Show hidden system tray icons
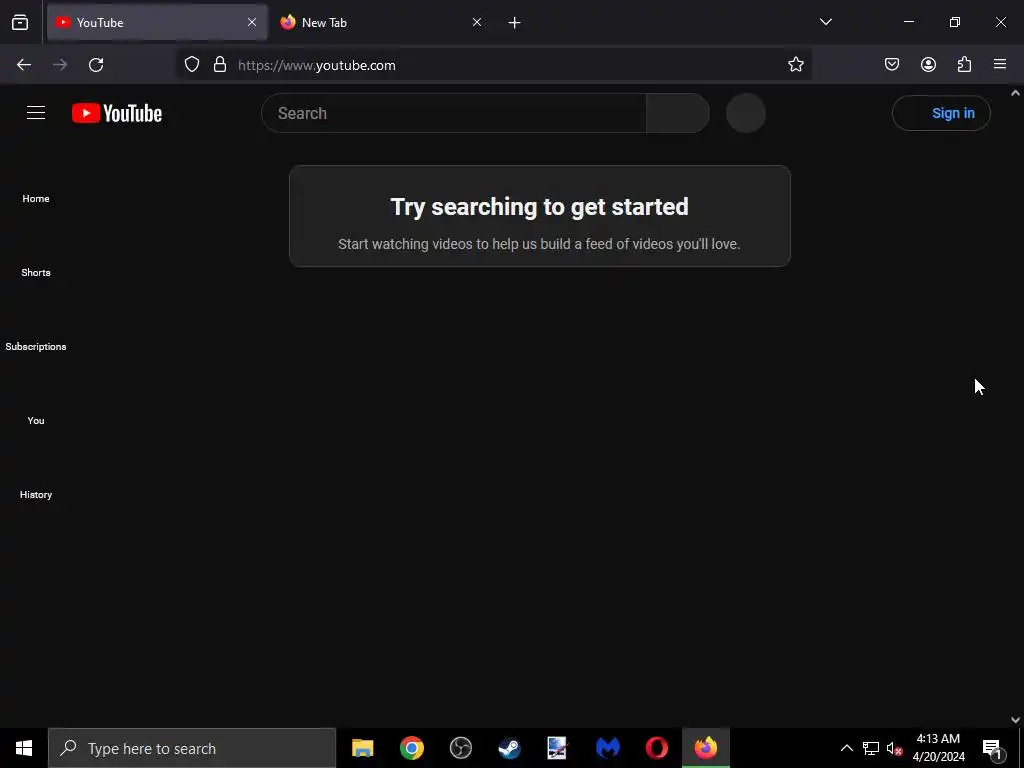Screen dimensions: 1024x768 coord(846,748)
